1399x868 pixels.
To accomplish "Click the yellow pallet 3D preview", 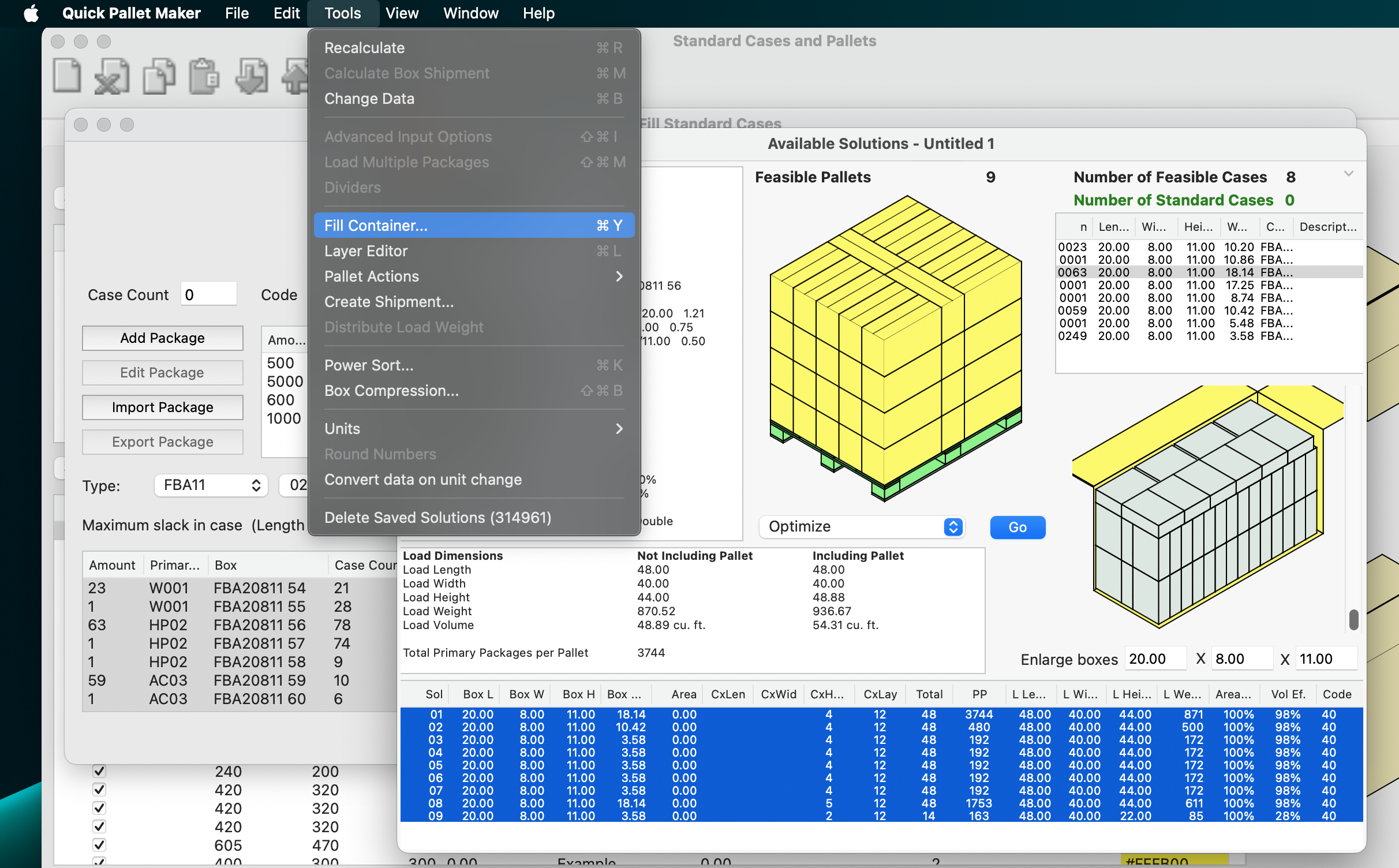I will (x=896, y=348).
